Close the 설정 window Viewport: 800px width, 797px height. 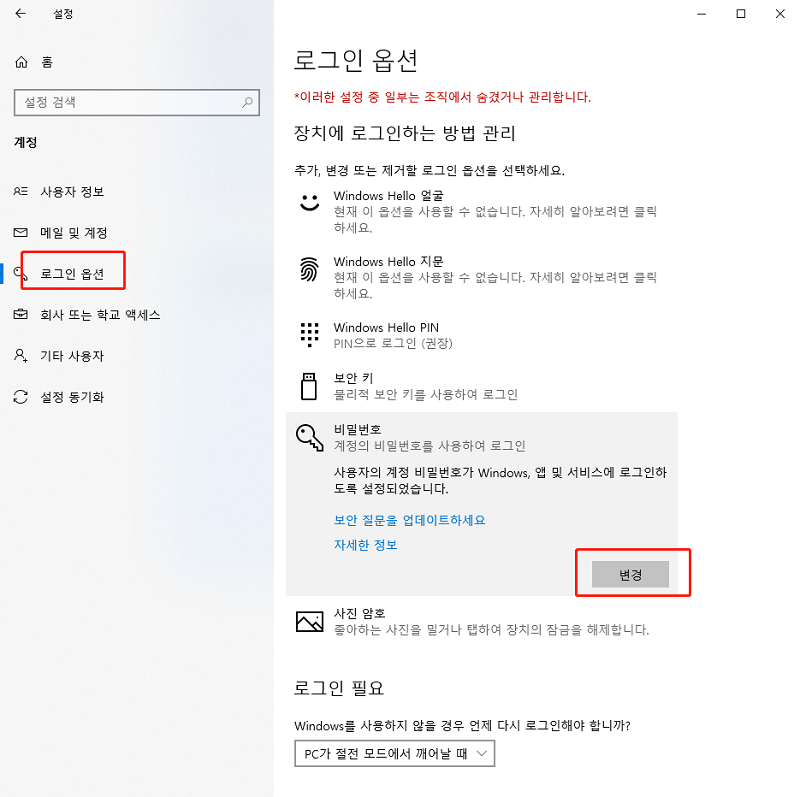(780, 14)
